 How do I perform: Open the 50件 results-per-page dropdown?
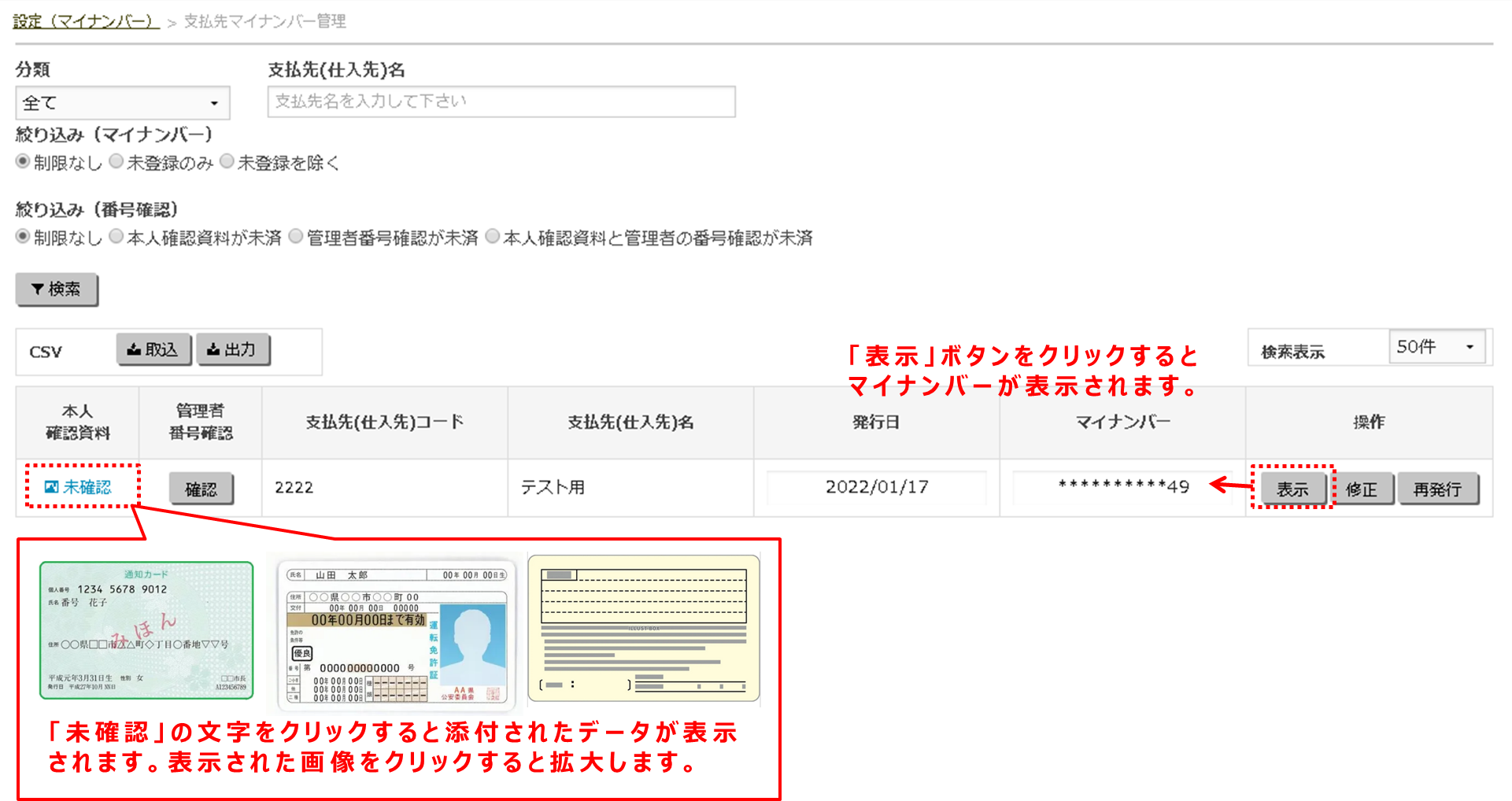point(1436,346)
